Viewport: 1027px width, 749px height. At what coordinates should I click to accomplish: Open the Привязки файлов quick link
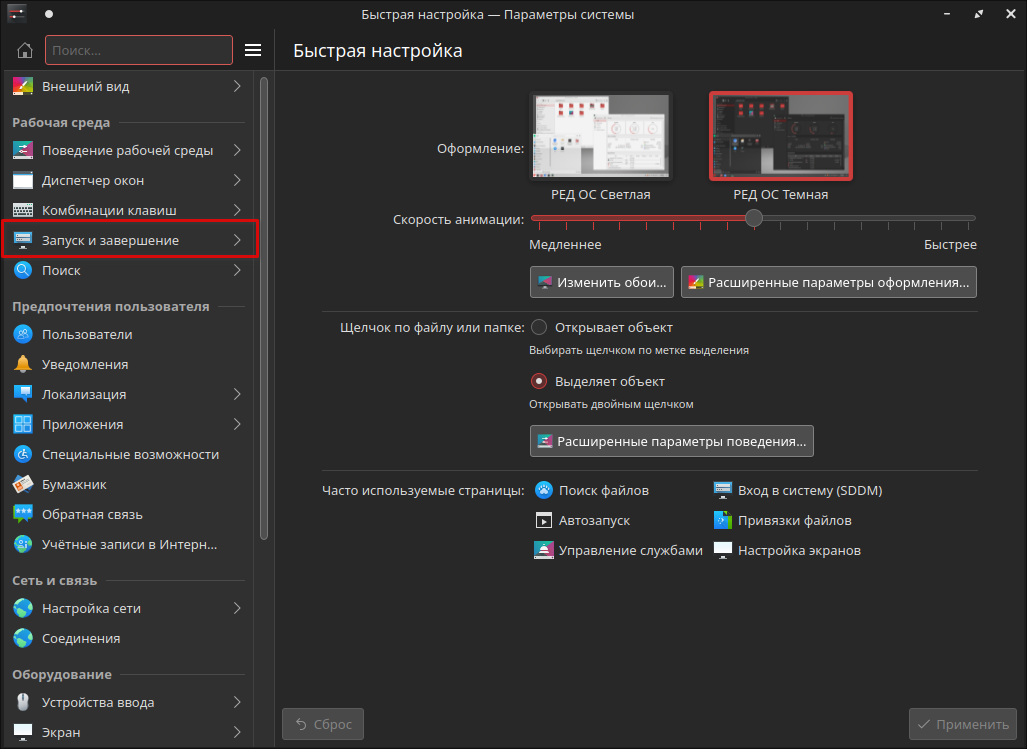point(783,521)
